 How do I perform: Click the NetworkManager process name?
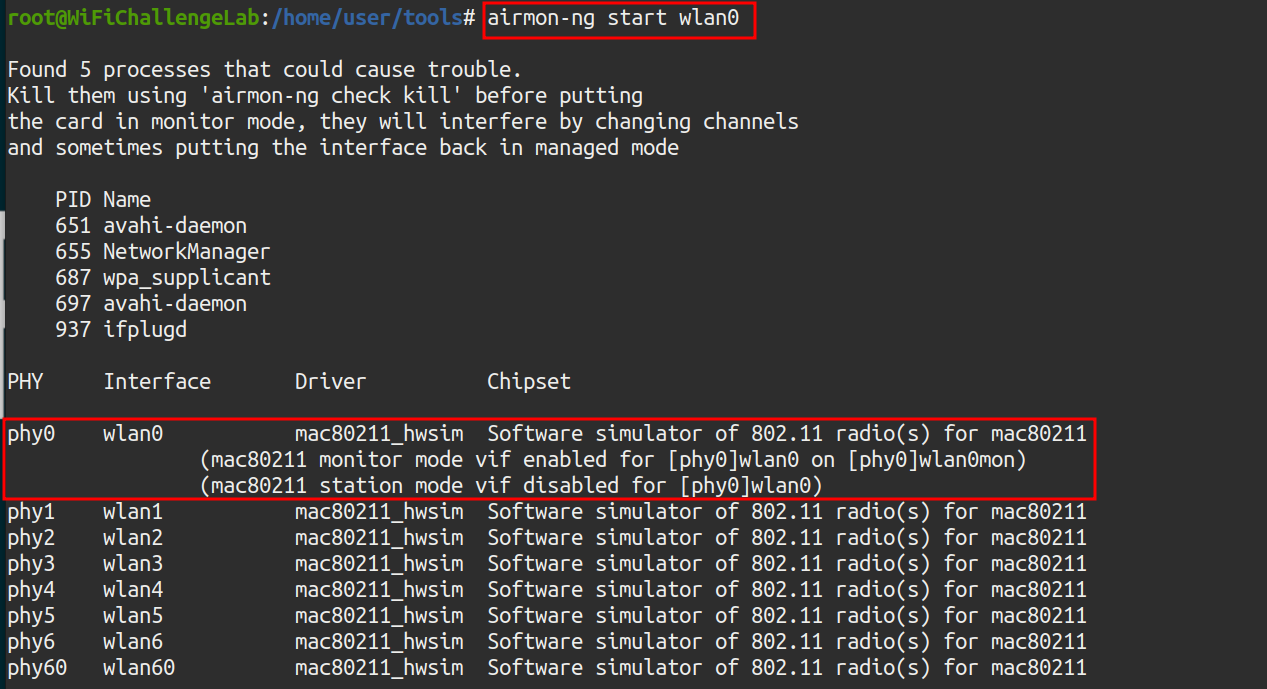186,252
